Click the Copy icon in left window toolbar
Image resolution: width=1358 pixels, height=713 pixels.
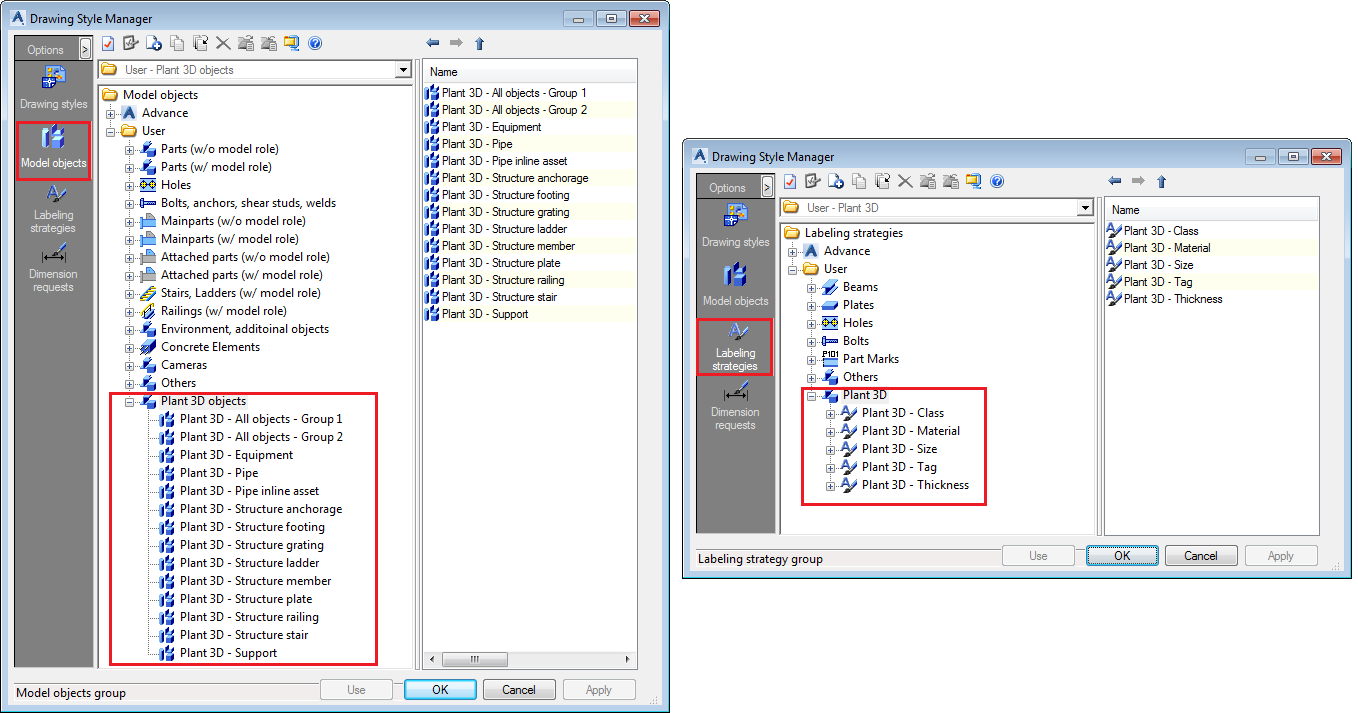pos(177,43)
